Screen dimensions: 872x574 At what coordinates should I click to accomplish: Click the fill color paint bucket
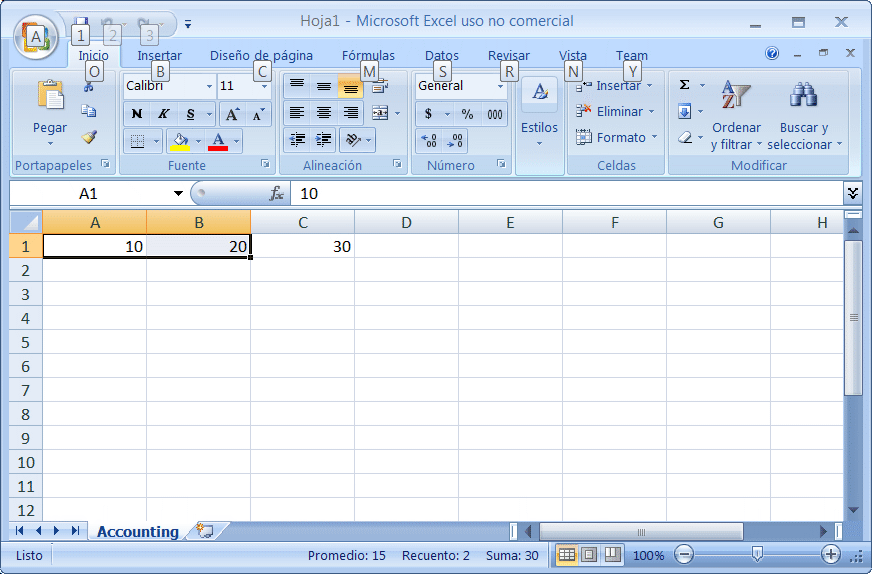coord(180,141)
